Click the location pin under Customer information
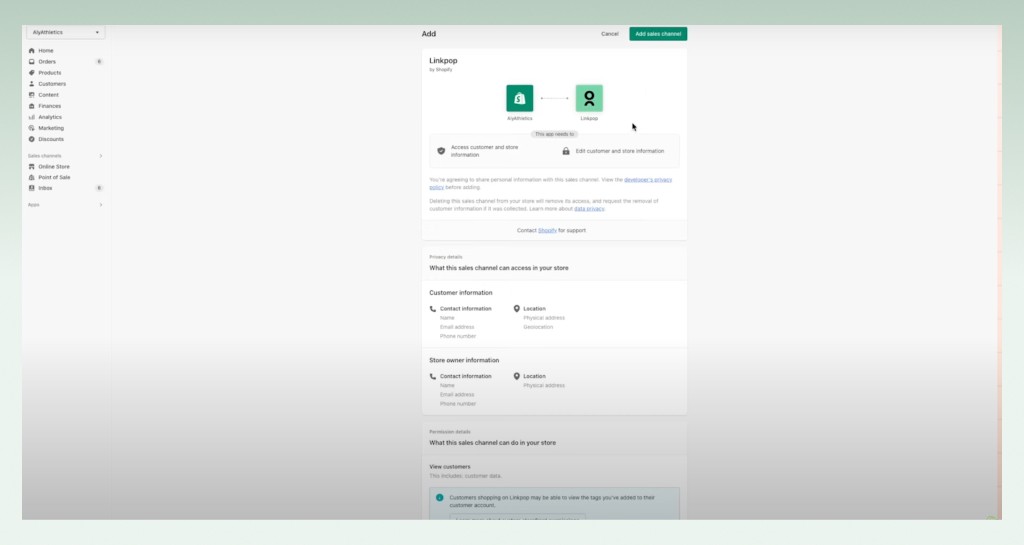Viewport: 1024px width, 545px height. pos(517,309)
